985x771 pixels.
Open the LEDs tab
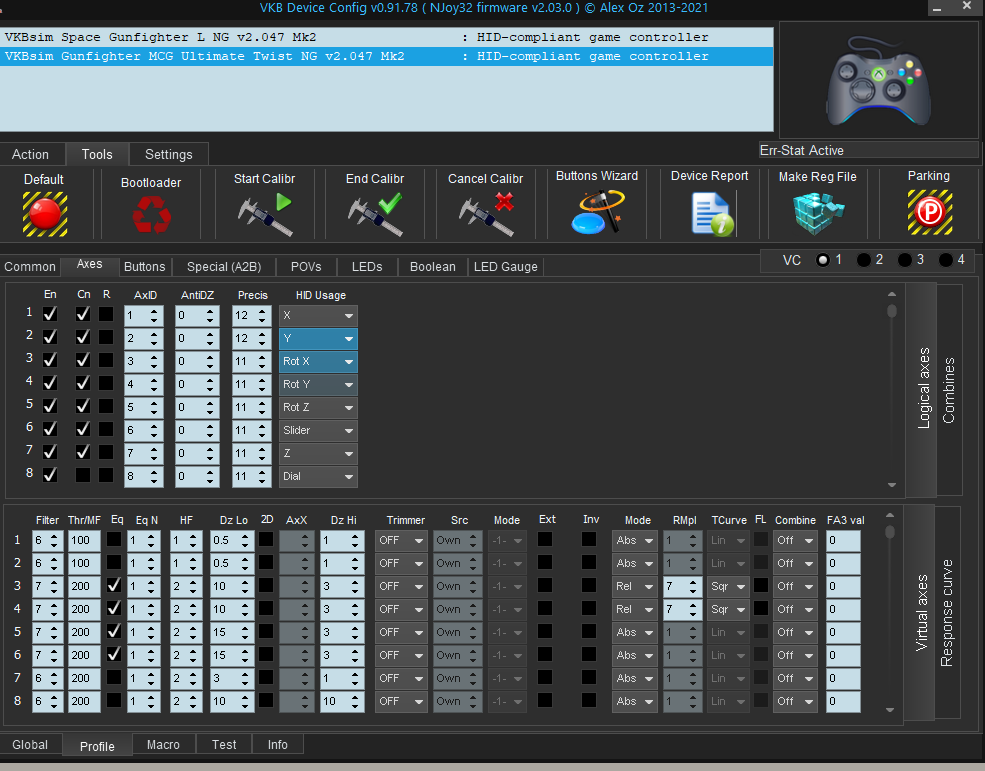[367, 267]
